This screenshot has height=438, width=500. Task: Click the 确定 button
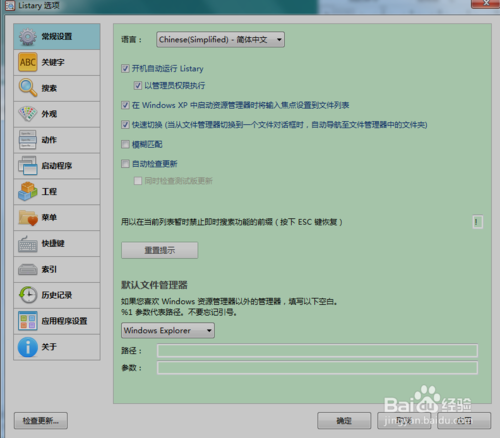click(344, 421)
